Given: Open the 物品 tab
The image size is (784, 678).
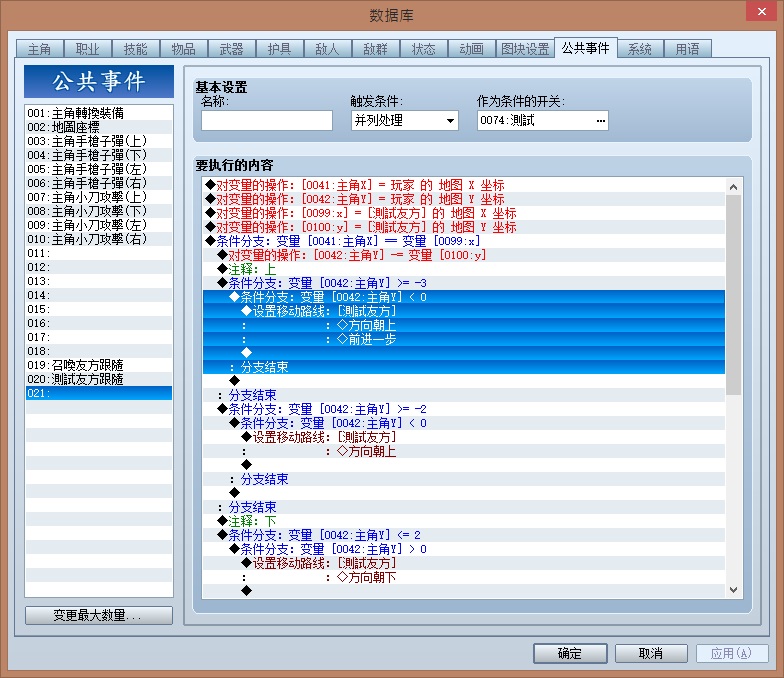Looking at the screenshot, I should pyautogui.click(x=184, y=49).
